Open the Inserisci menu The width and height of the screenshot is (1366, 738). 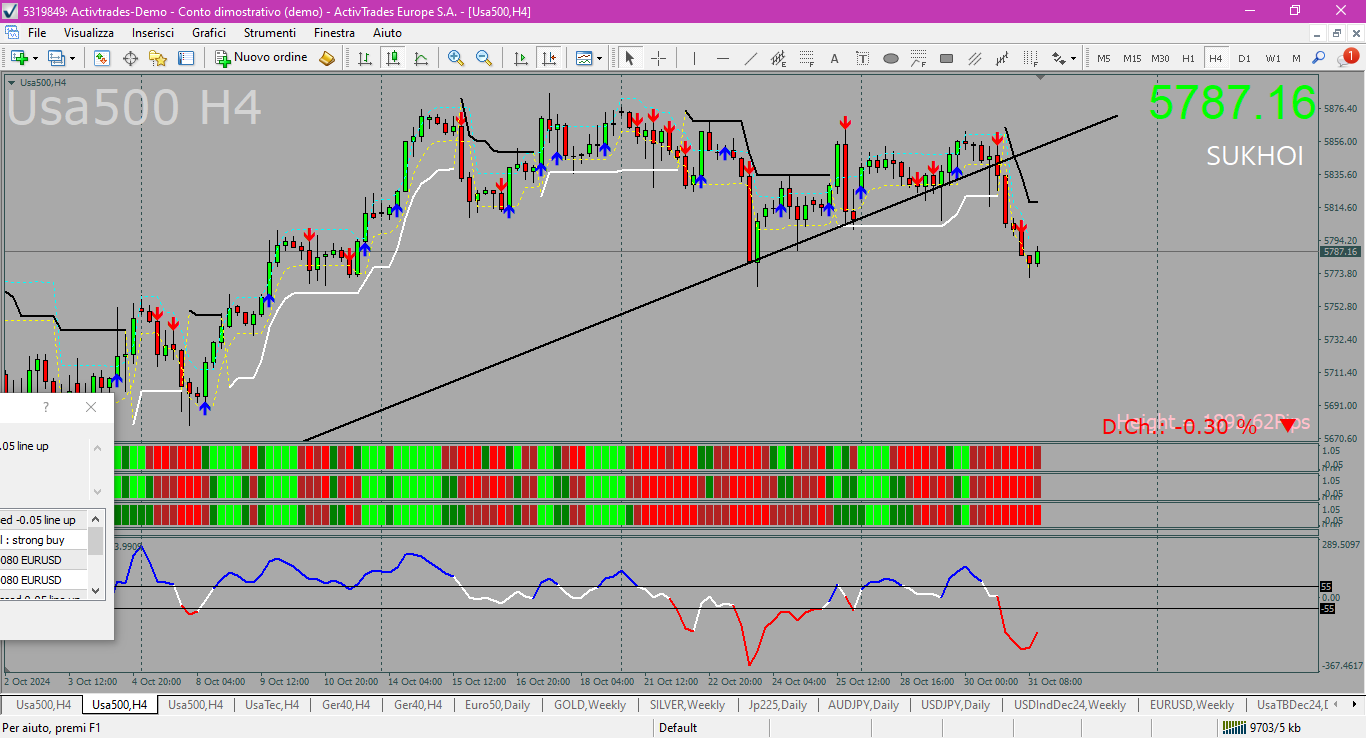[153, 33]
